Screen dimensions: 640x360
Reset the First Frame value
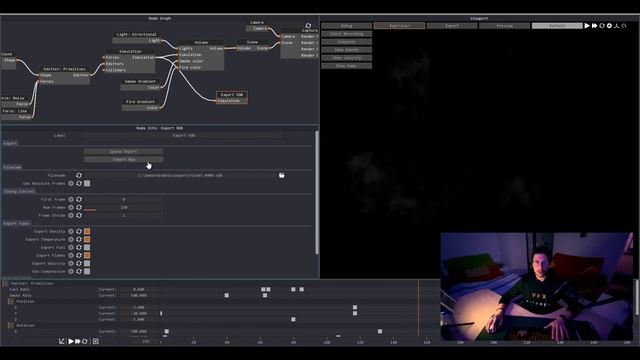pos(79,200)
